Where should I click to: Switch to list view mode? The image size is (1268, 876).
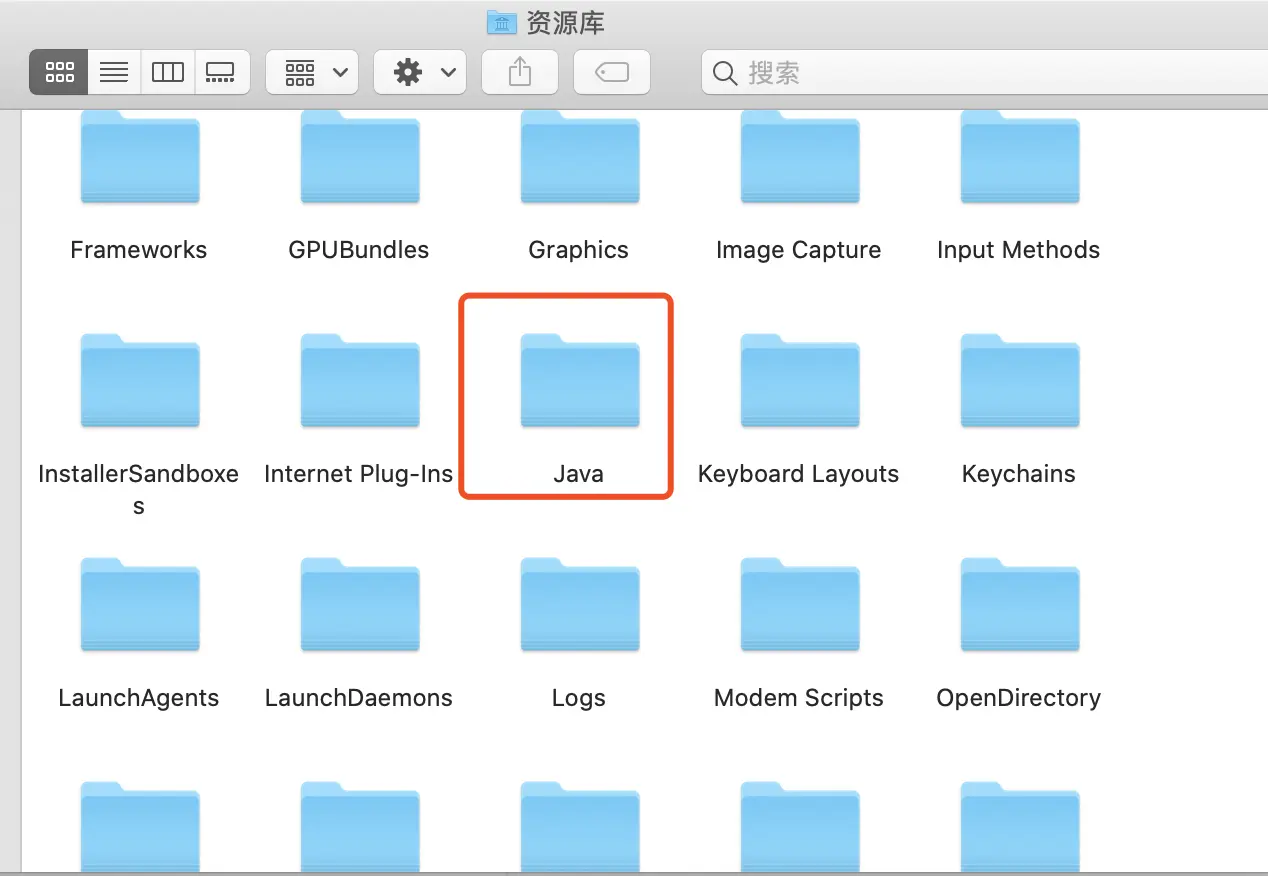click(114, 72)
